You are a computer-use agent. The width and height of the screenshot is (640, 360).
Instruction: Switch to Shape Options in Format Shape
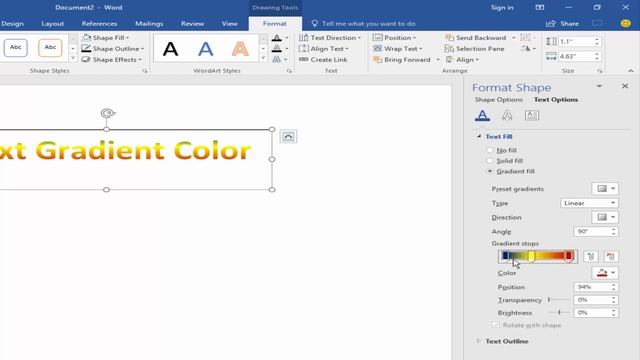498,100
